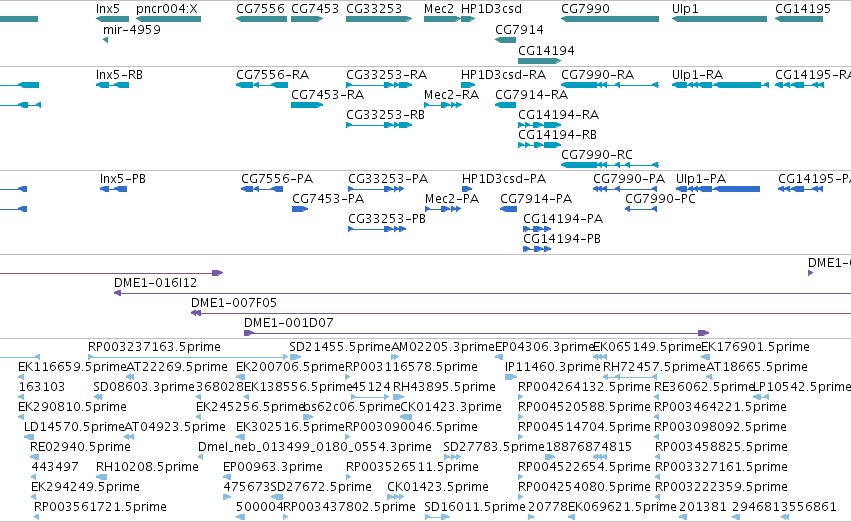
Task: Open the CG33253-PB protein label
Action: pyautogui.click(x=387, y=219)
